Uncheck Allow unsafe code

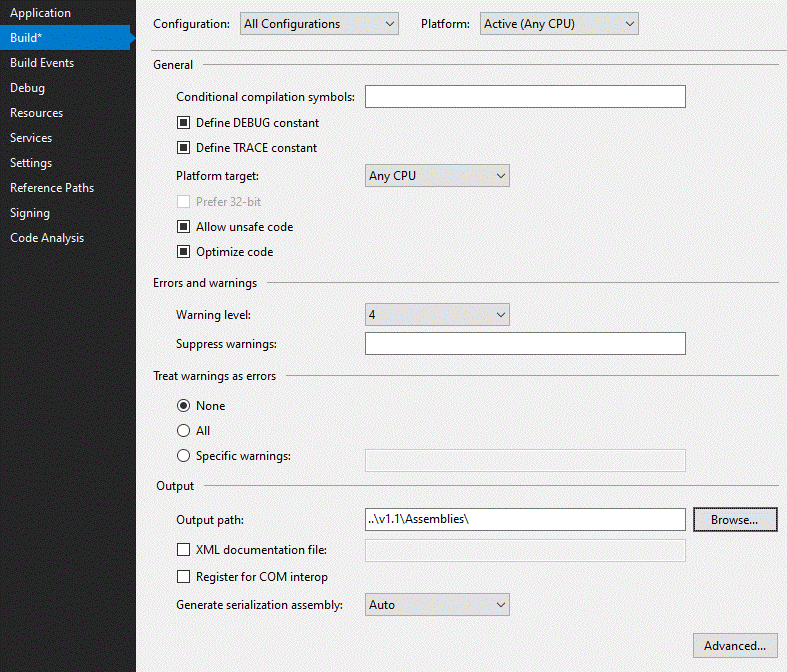pyautogui.click(x=184, y=227)
